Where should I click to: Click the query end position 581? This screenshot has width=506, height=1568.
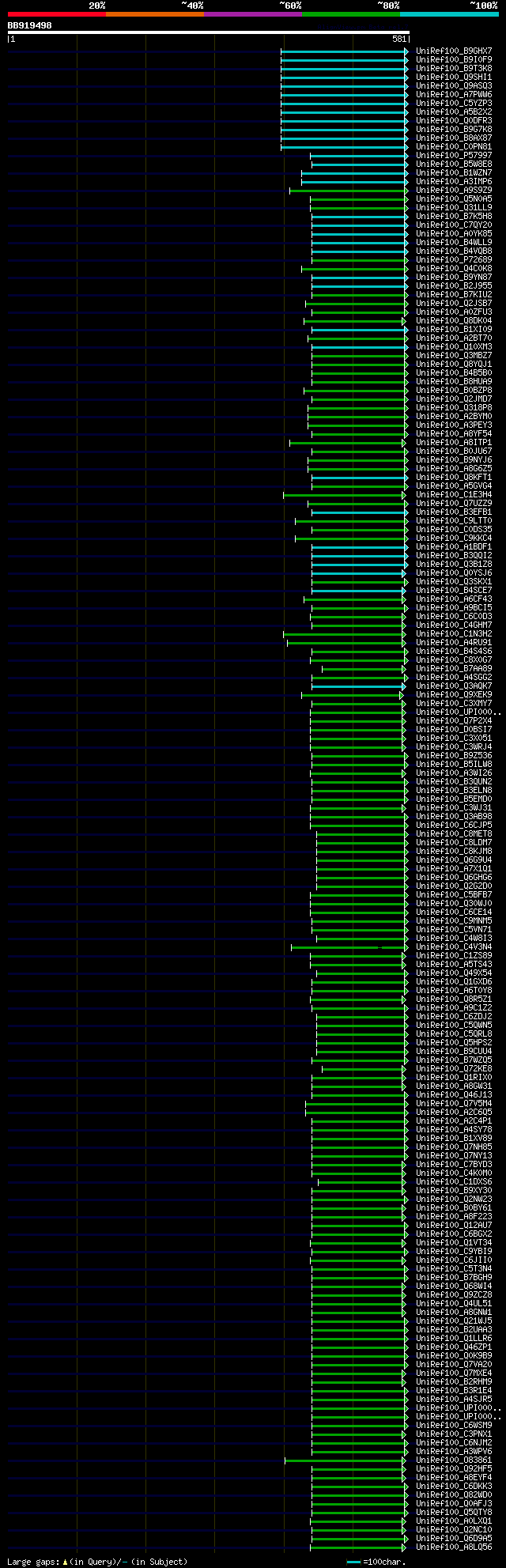pos(399,39)
